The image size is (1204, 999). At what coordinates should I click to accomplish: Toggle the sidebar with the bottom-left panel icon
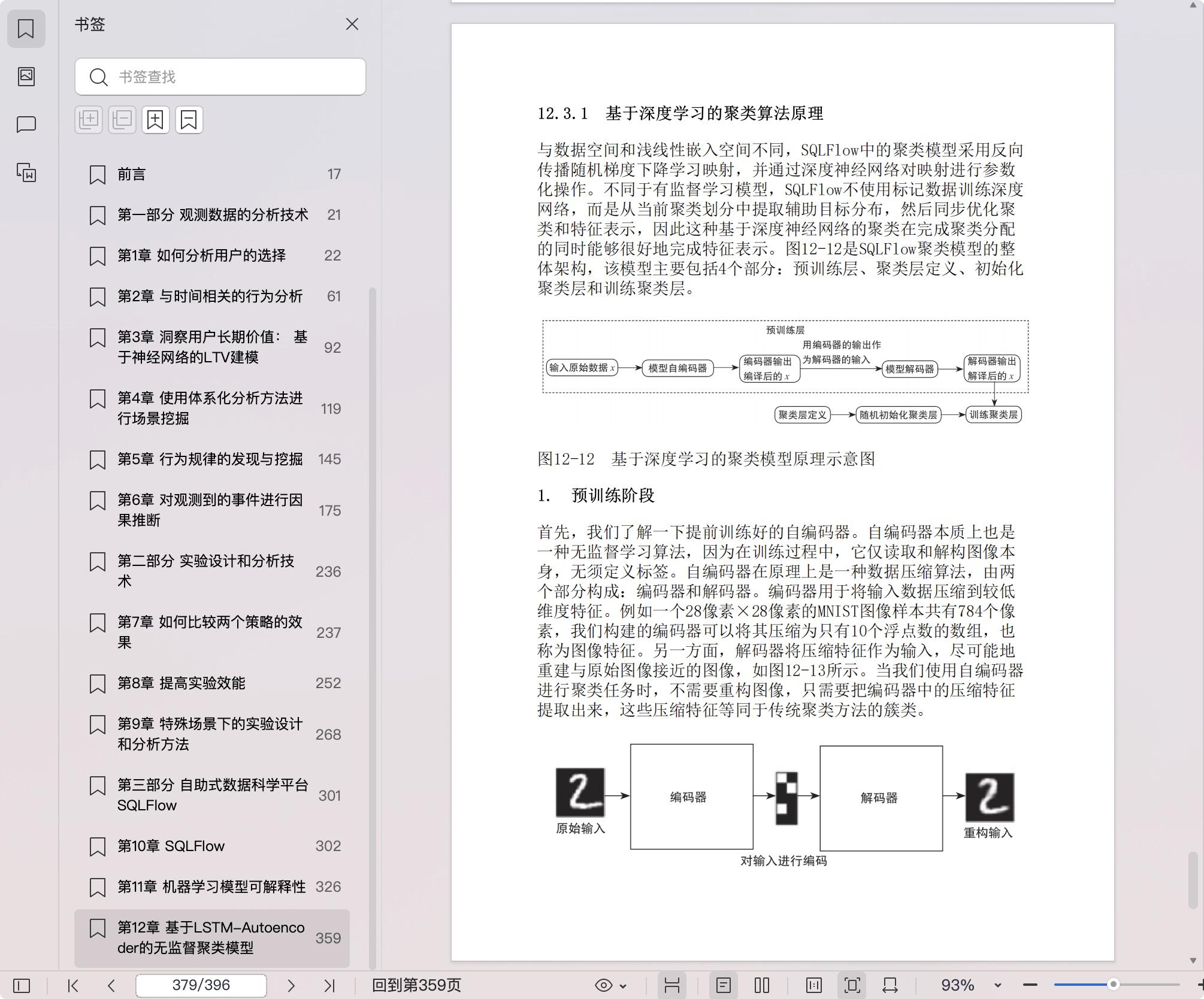22,985
